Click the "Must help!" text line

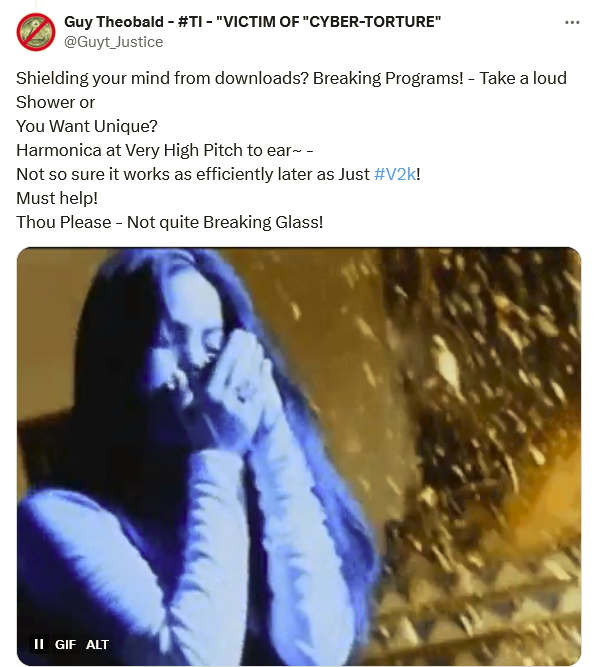coord(57,198)
